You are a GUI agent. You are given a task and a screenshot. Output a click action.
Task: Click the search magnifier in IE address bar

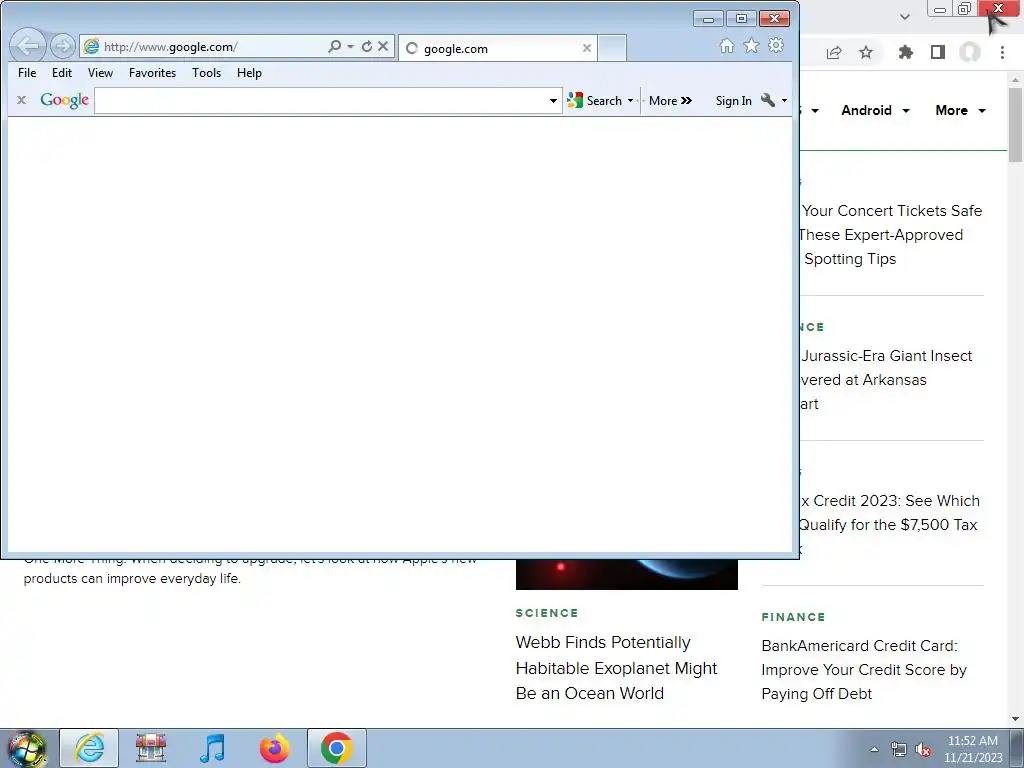coord(334,46)
